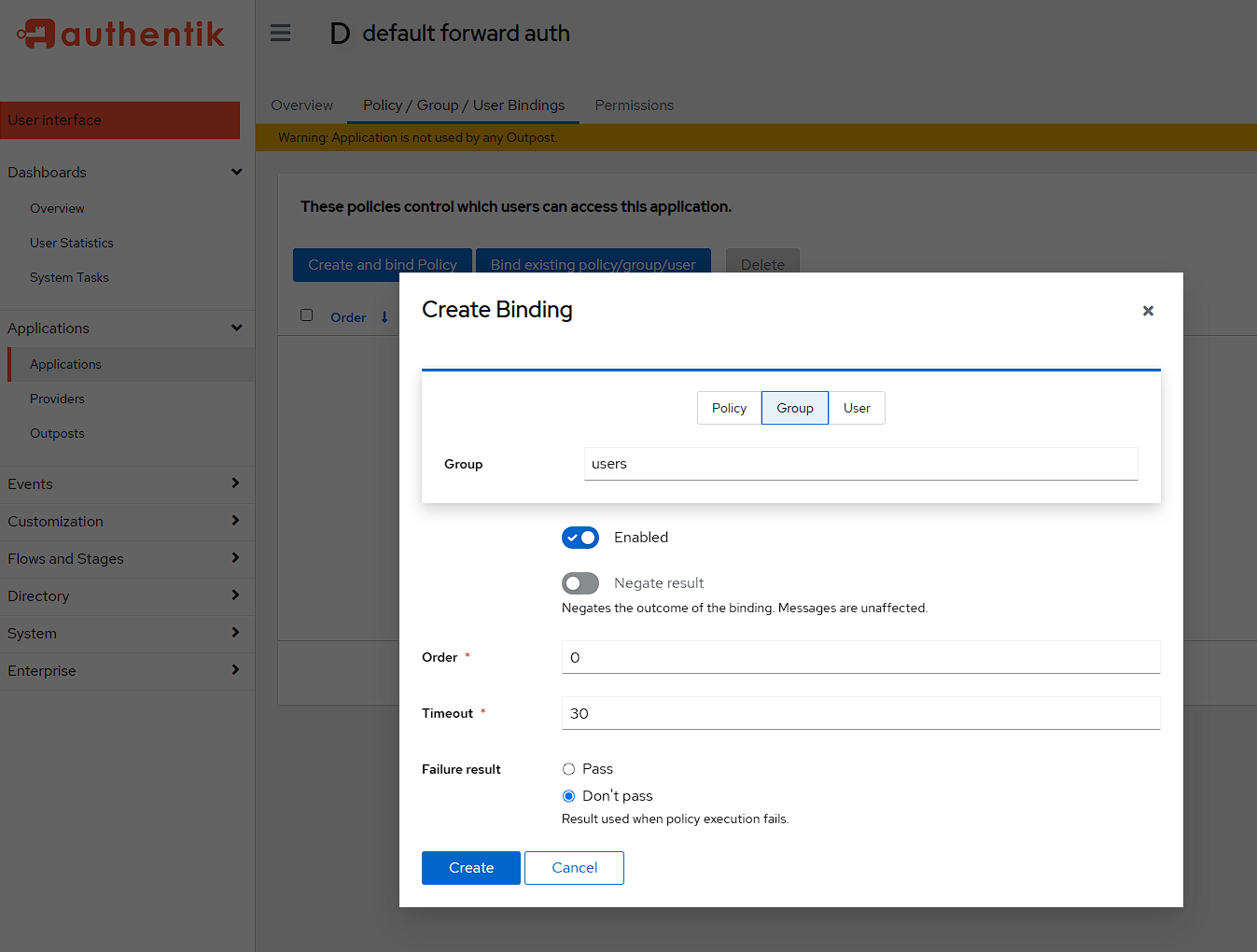Switch to the User binding type
The width and height of the screenshot is (1257, 952).
[856, 408]
